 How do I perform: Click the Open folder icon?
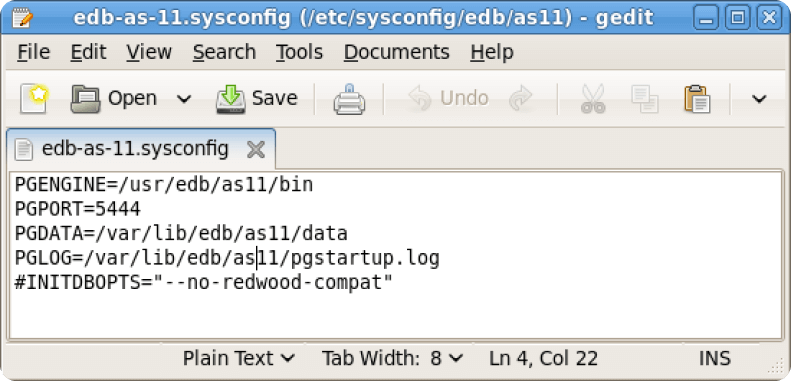coord(85,98)
